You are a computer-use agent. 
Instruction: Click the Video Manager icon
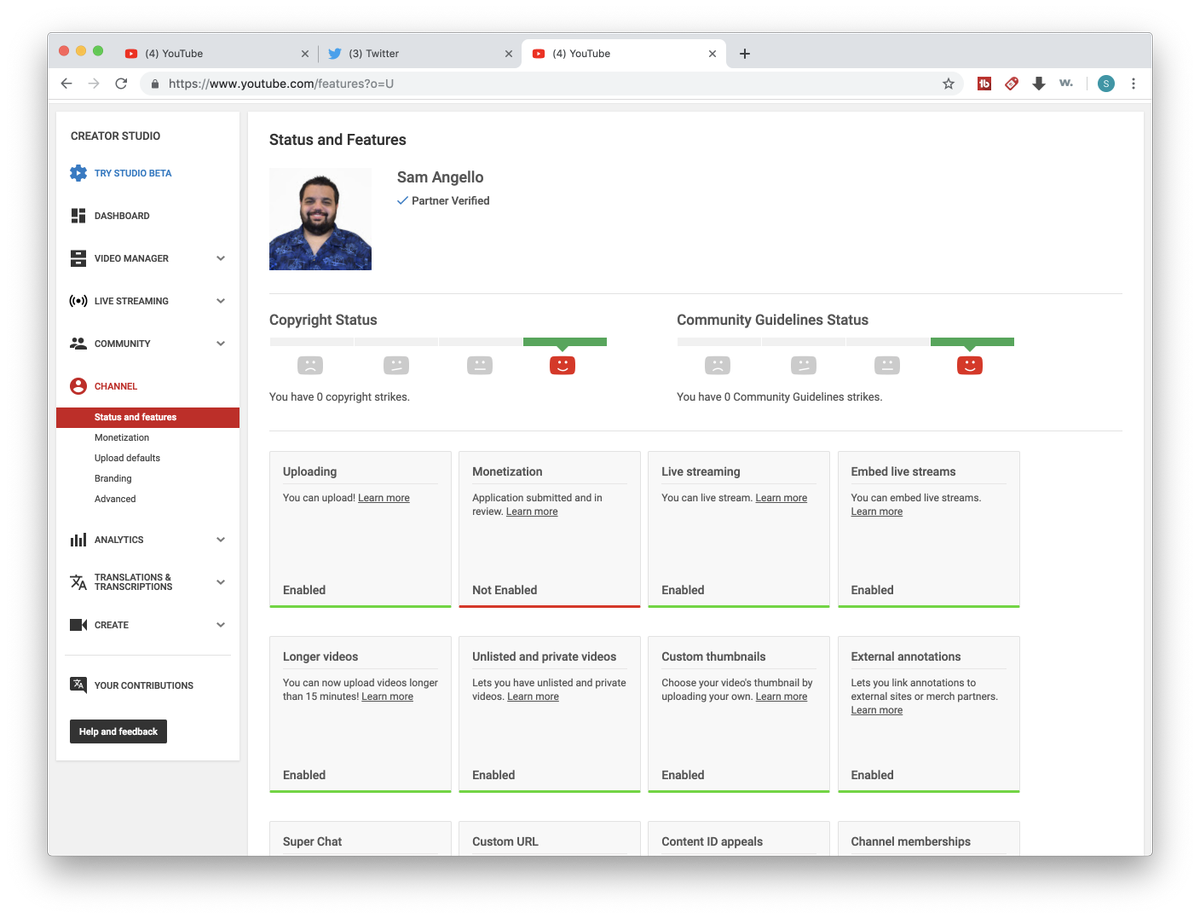(x=78, y=258)
